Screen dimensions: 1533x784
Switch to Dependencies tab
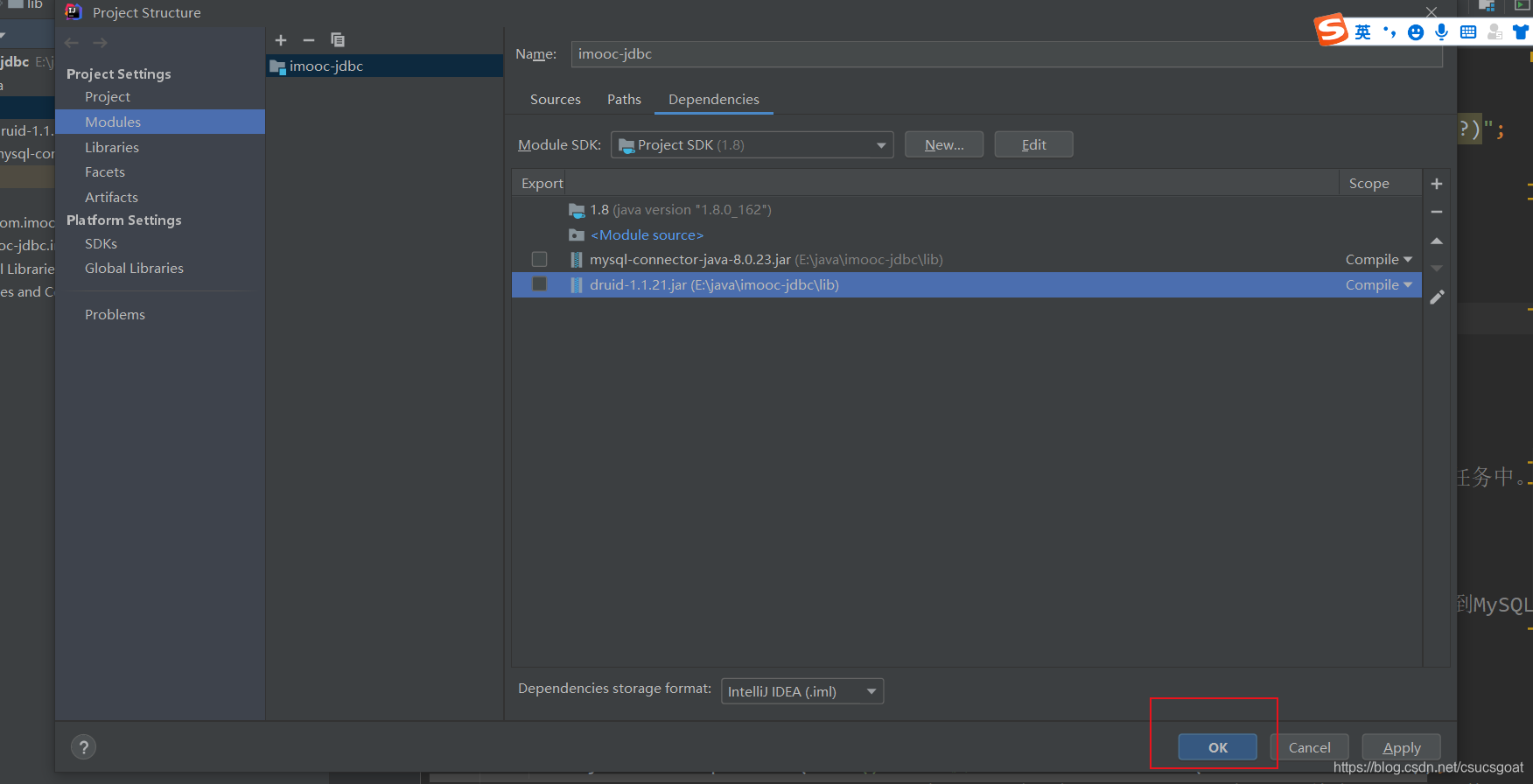coord(714,100)
